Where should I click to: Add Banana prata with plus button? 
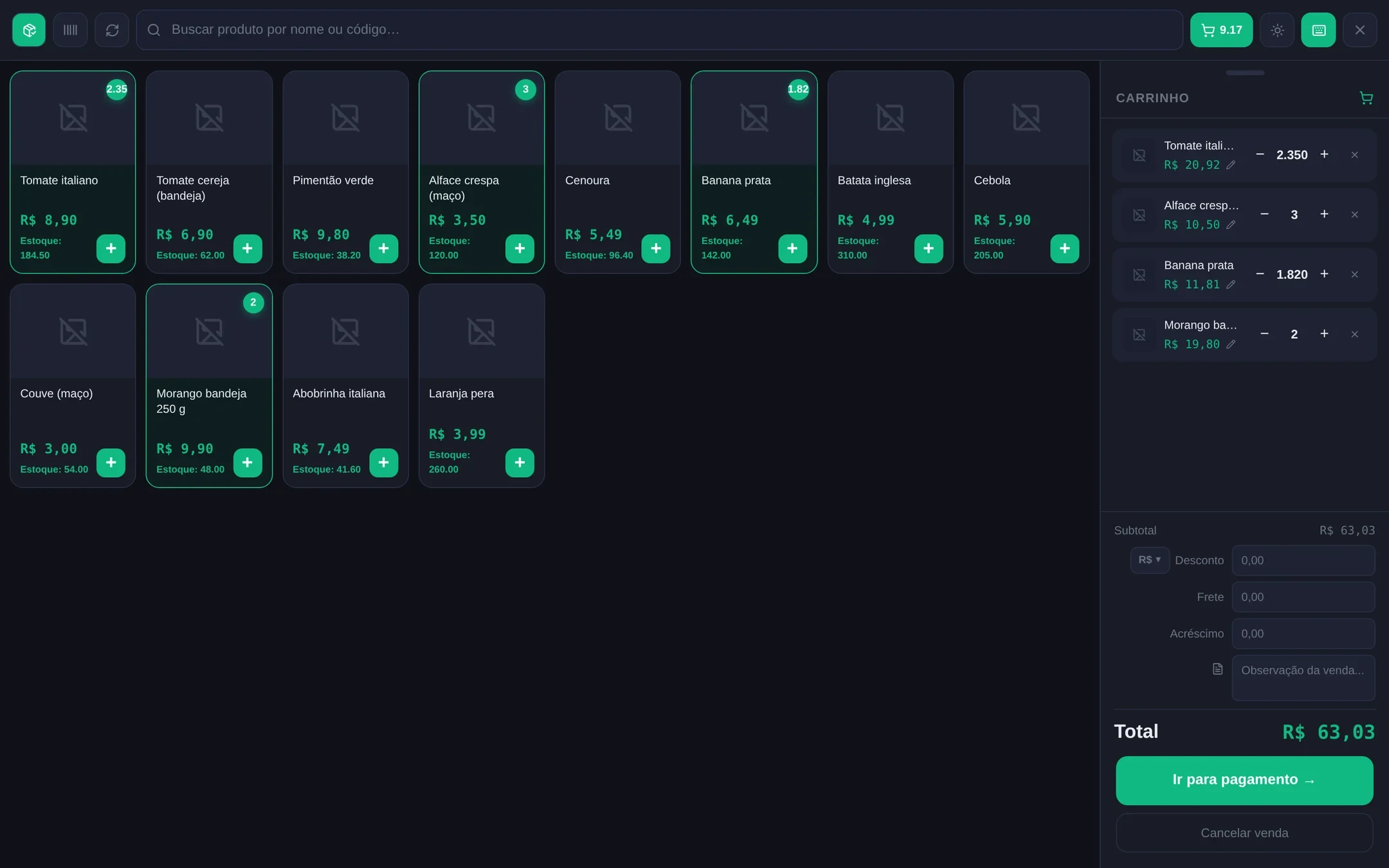pyautogui.click(x=792, y=248)
